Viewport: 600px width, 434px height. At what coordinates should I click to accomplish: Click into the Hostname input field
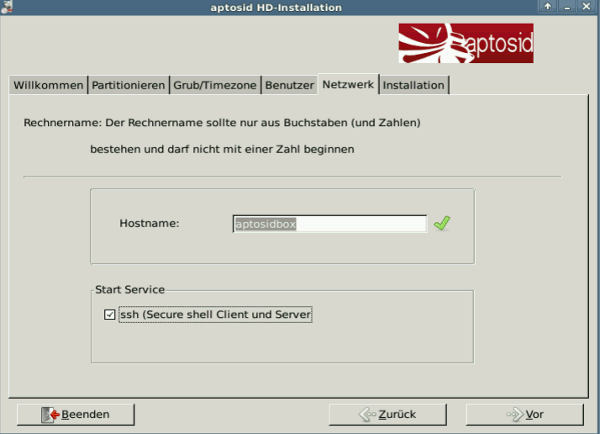[330, 224]
